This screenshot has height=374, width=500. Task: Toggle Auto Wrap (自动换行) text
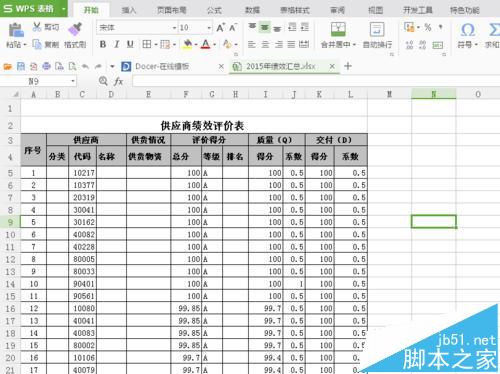(x=377, y=29)
